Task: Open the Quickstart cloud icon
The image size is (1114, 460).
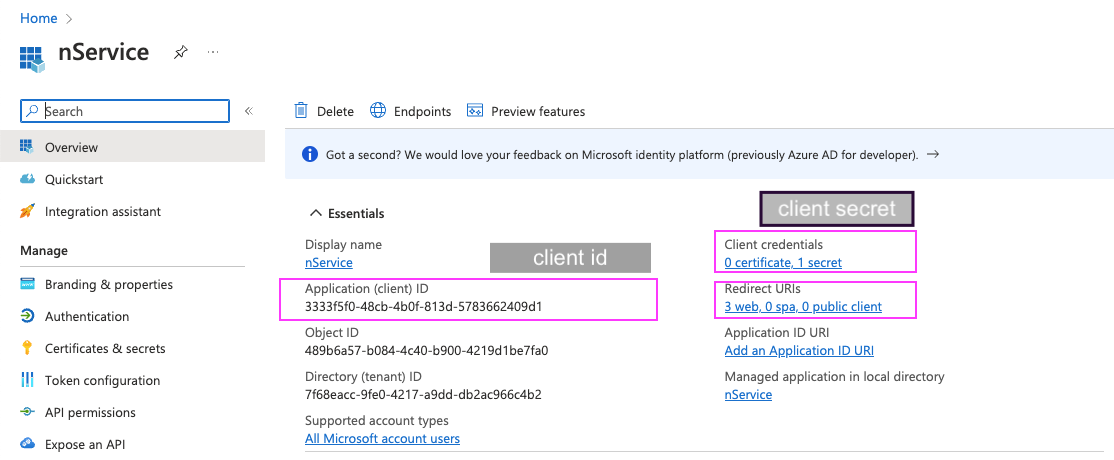Action: pos(27,179)
